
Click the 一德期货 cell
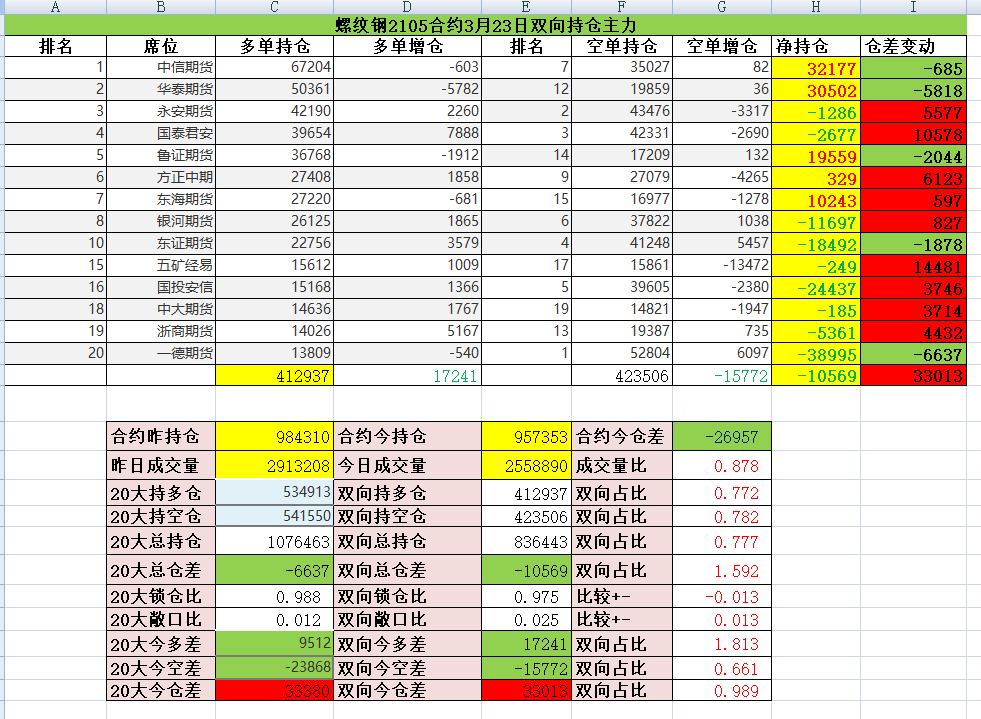coord(160,353)
